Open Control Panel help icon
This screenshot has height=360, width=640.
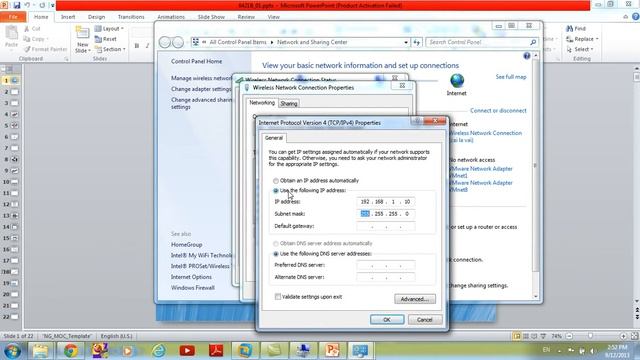click(527, 56)
